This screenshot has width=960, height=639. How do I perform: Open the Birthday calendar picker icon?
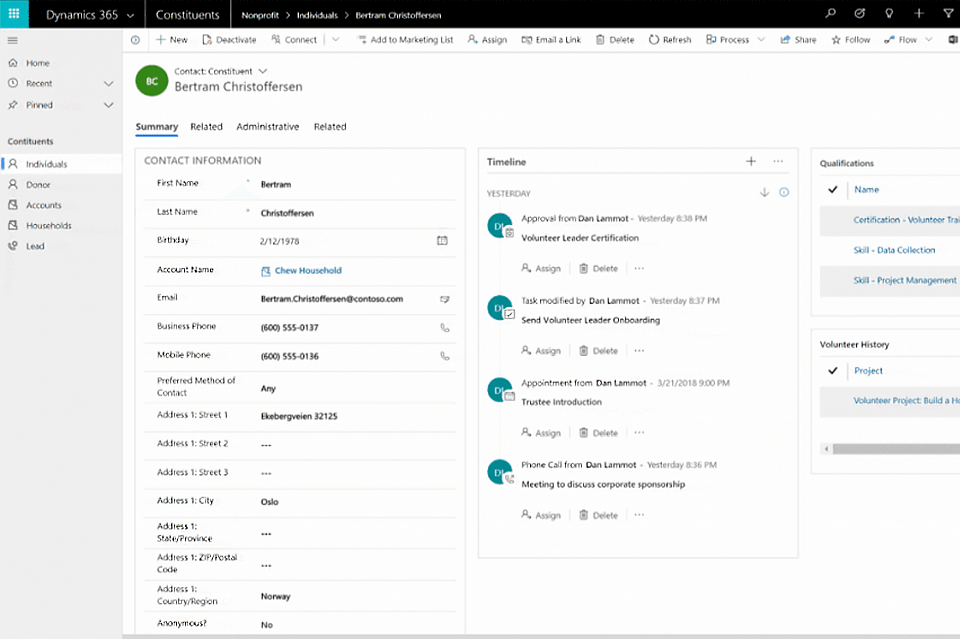click(442, 241)
